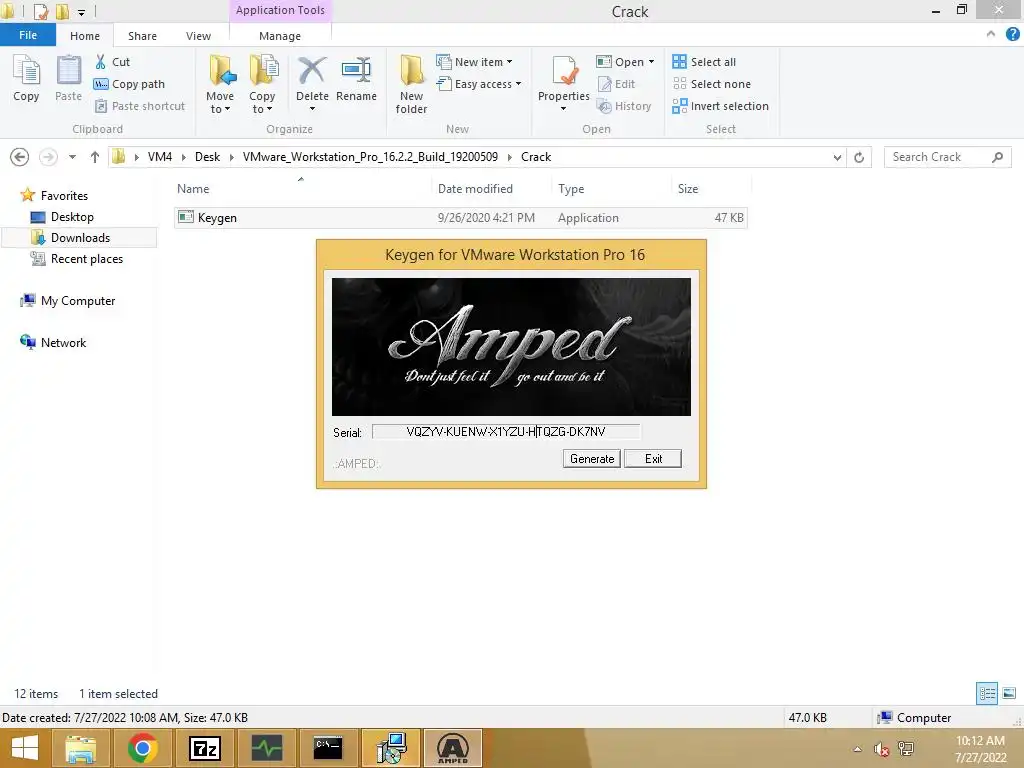Open the File menu tab
1024x768 pixels.
coord(27,35)
